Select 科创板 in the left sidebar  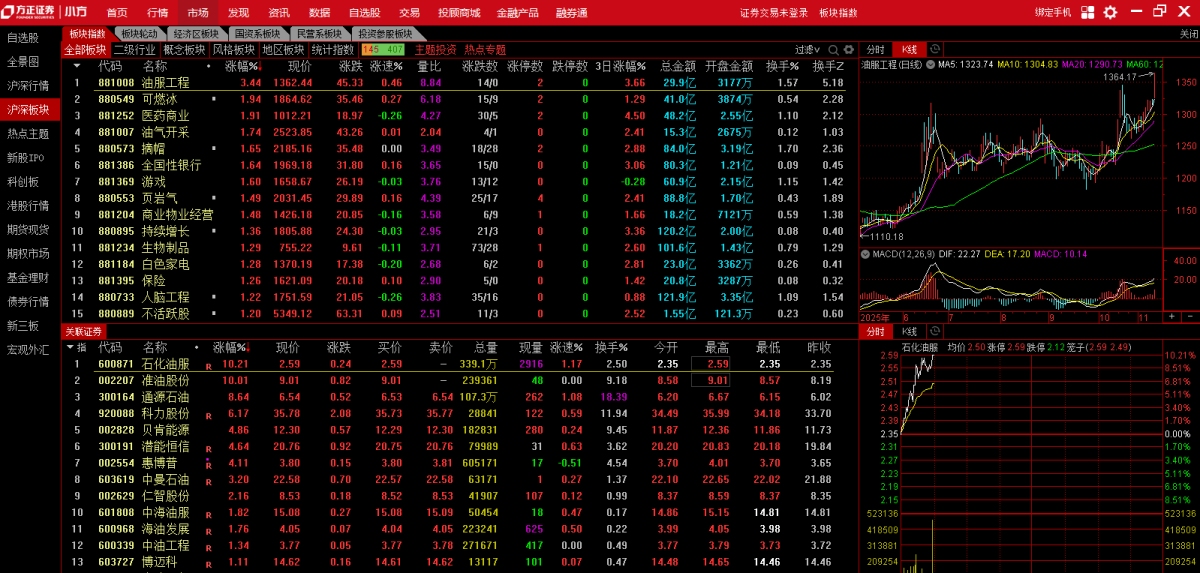(x=23, y=181)
